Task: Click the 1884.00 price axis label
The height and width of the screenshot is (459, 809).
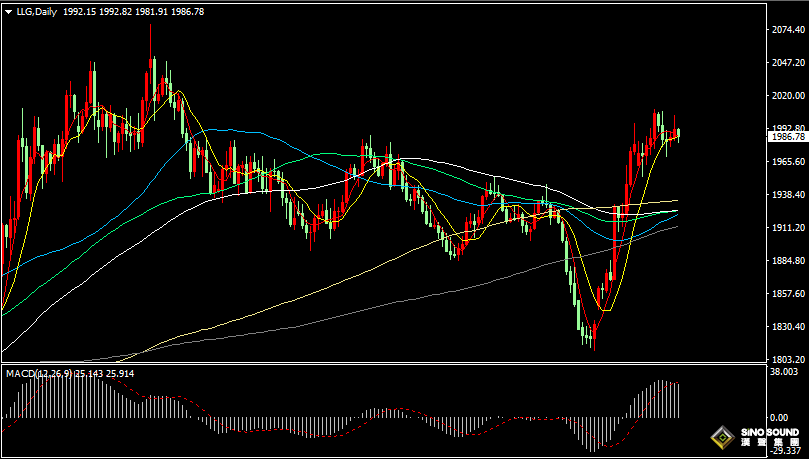Action: (x=788, y=261)
